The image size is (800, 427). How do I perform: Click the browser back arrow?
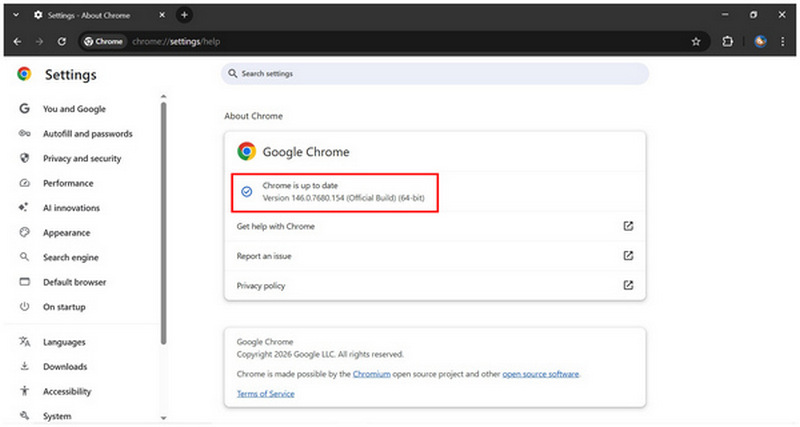[17, 42]
